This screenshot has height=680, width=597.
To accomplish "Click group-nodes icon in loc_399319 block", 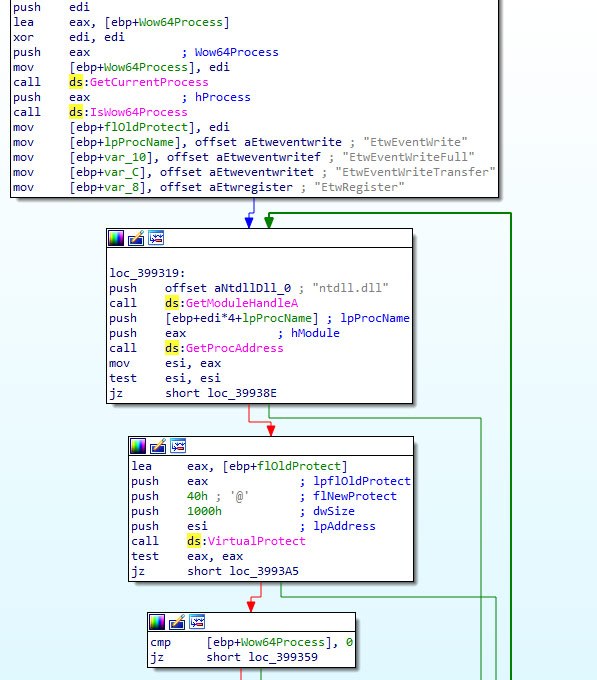I will coord(156,238).
